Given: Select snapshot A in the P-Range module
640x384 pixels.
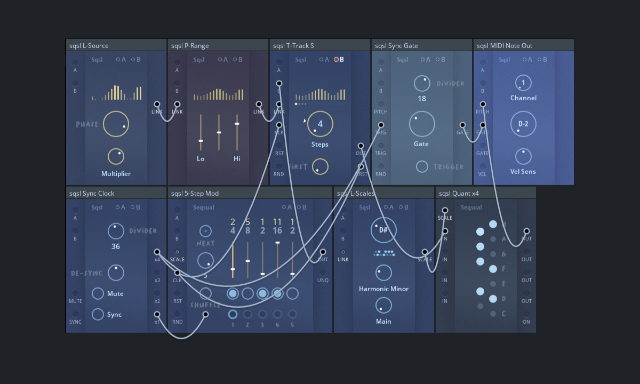Looking at the screenshot, I should coord(223,60).
